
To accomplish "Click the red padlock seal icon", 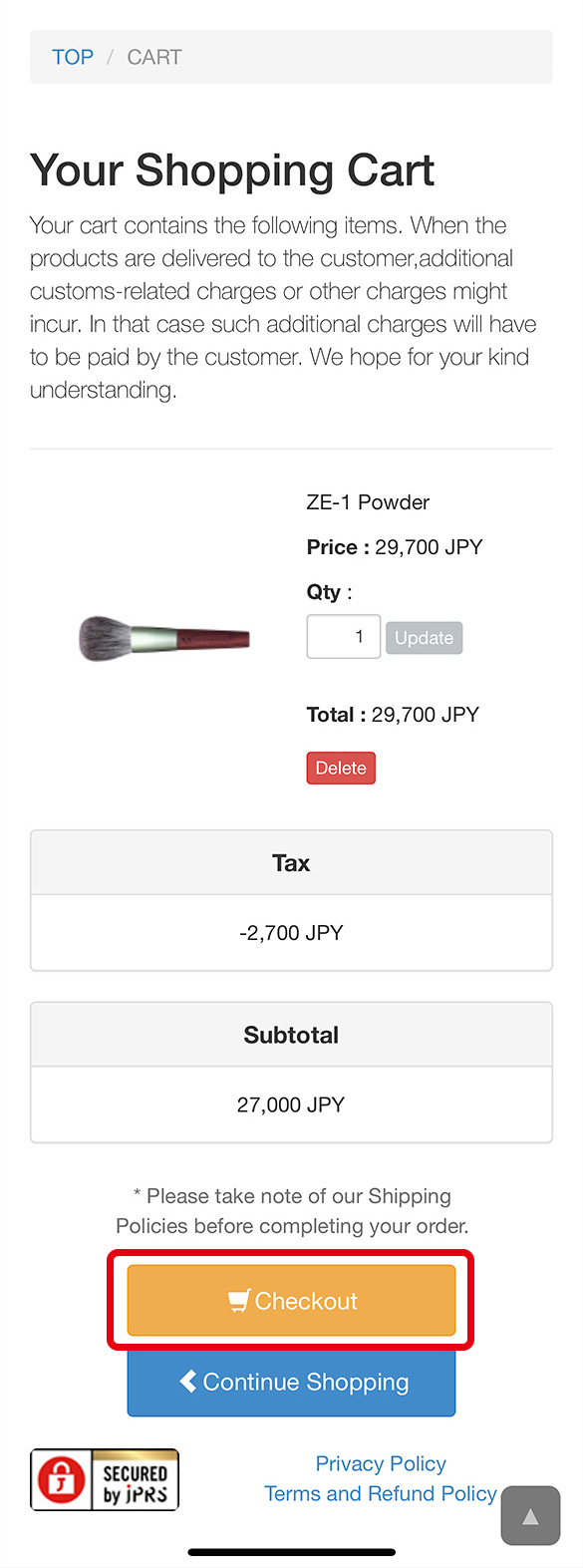I will pos(62,1479).
